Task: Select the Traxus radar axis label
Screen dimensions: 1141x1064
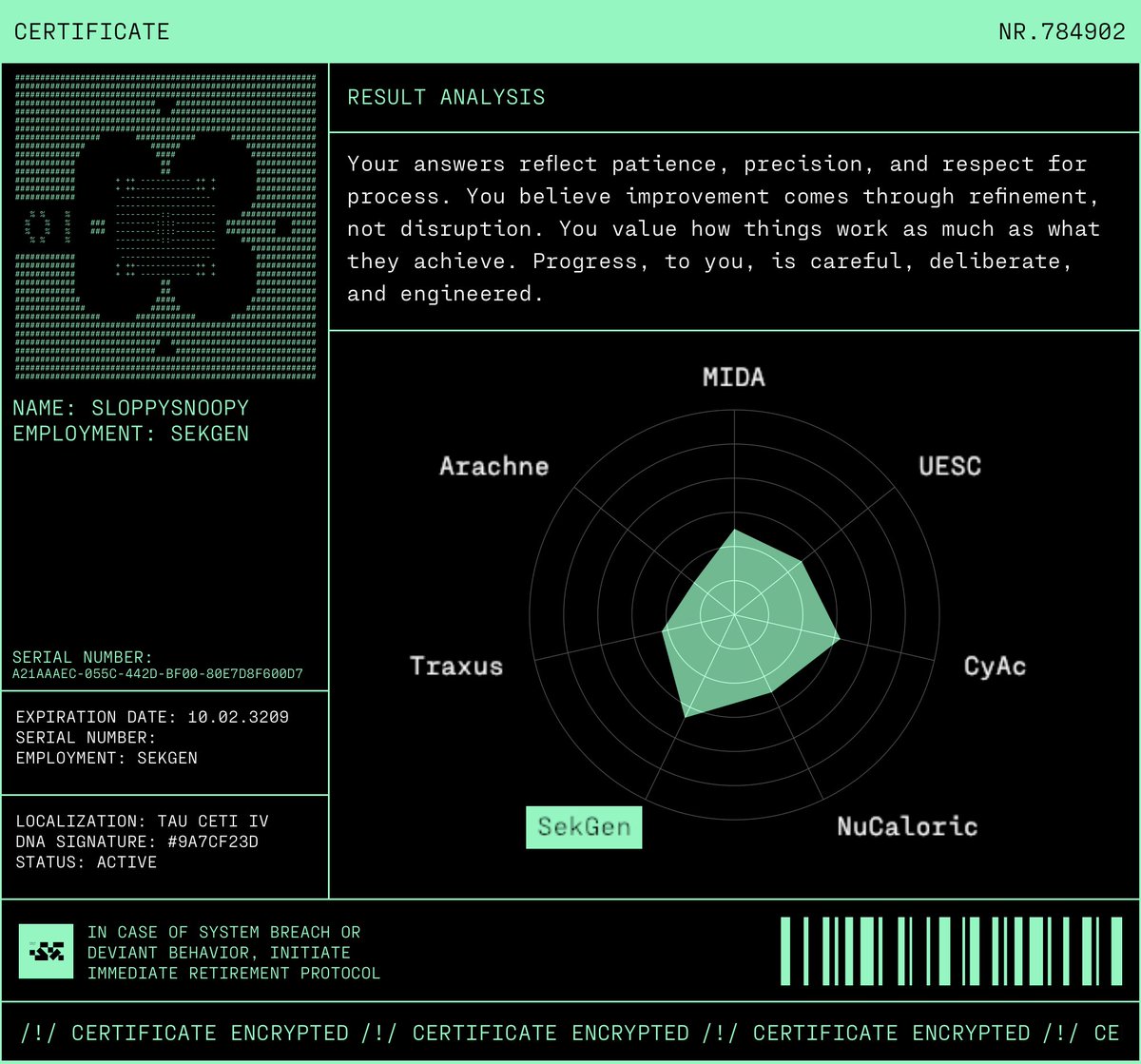Action: tap(456, 666)
